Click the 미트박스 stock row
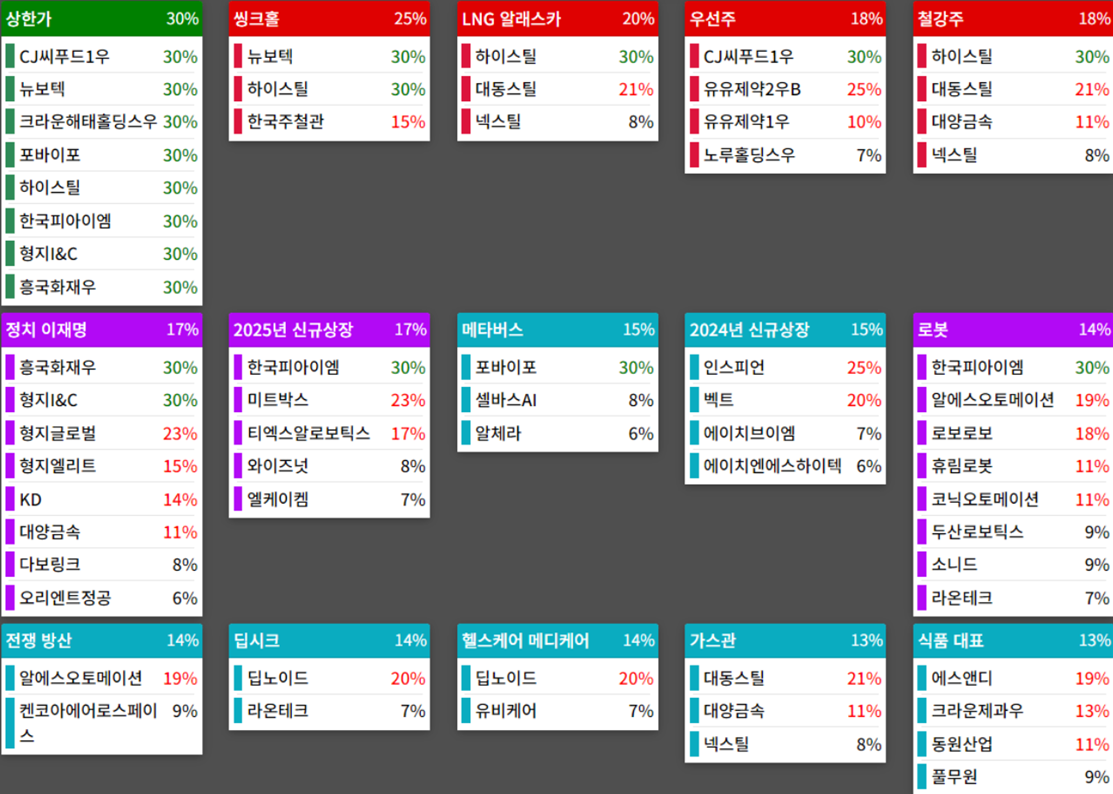Viewport: 1113px width, 794px height. [329, 400]
